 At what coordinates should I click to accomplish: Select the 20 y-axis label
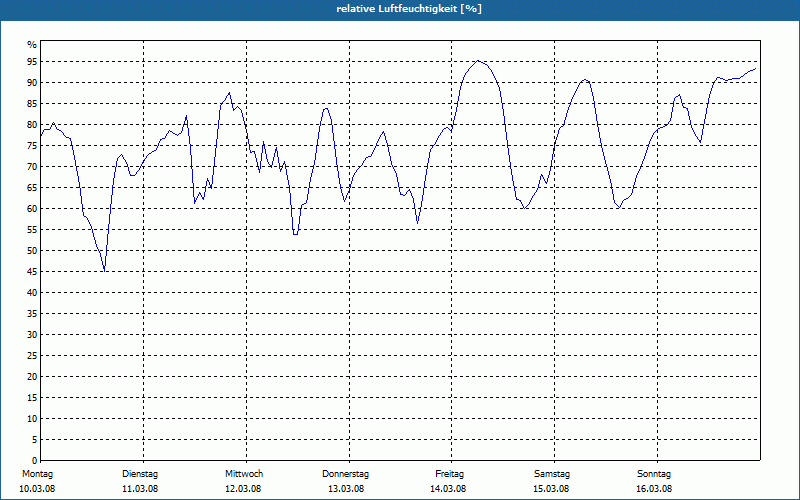32,377
